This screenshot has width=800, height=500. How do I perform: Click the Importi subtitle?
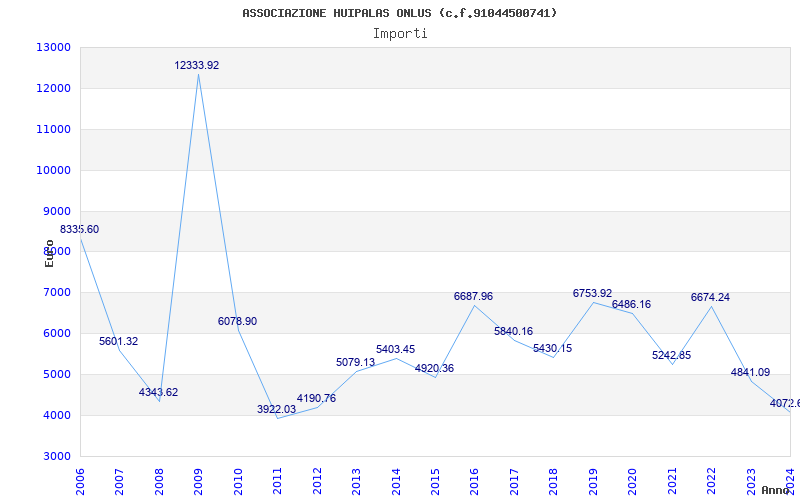point(400,34)
